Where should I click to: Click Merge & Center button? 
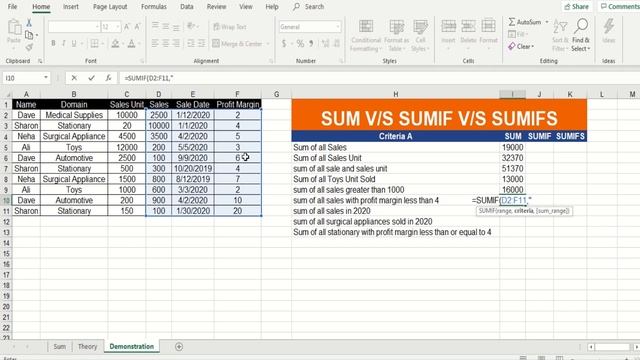pyautogui.click(x=238, y=43)
